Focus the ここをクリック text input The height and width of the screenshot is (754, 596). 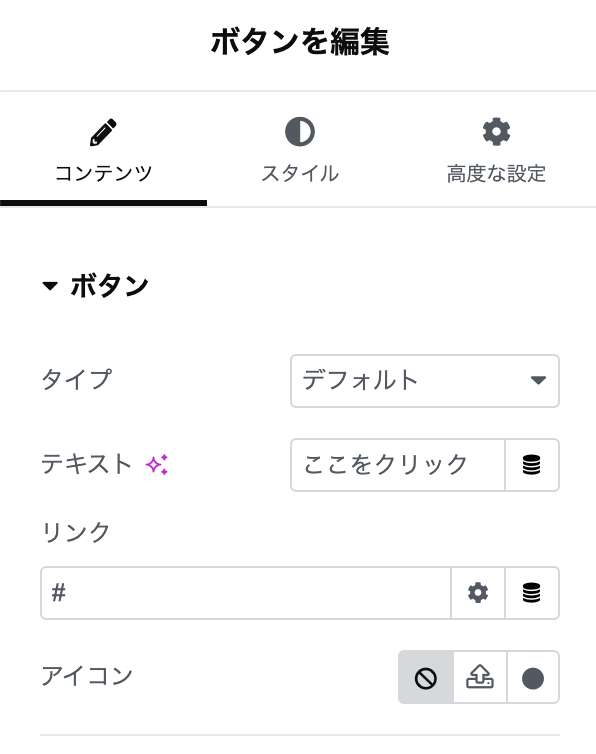(x=398, y=465)
